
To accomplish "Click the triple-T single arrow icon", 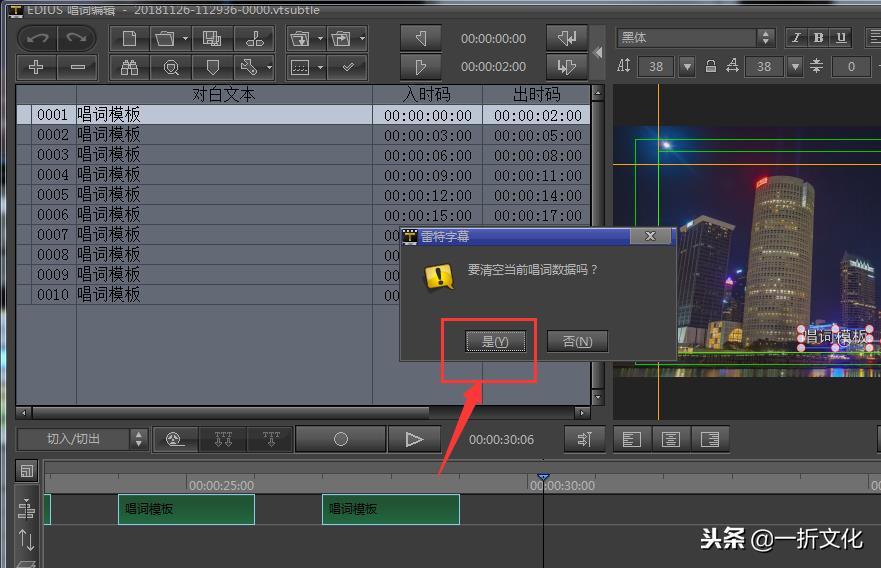I will click(x=271, y=439).
